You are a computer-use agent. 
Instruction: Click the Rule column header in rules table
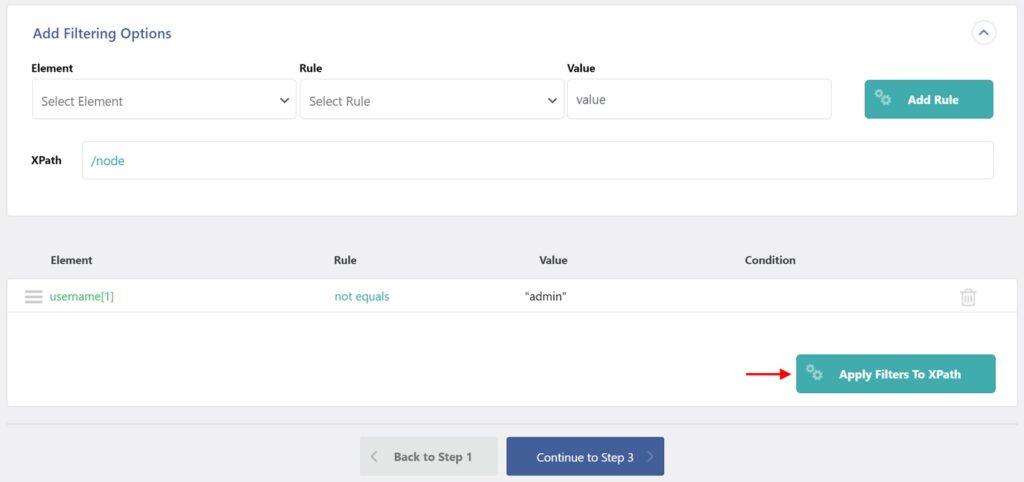click(x=345, y=260)
